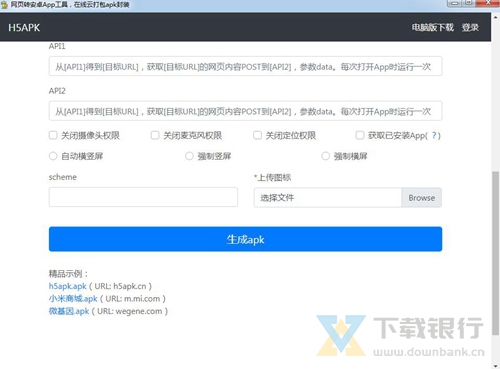This screenshot has height=369, width=500.
Task: Select 强制竖屏 radio option
Action: pos(189,156)
